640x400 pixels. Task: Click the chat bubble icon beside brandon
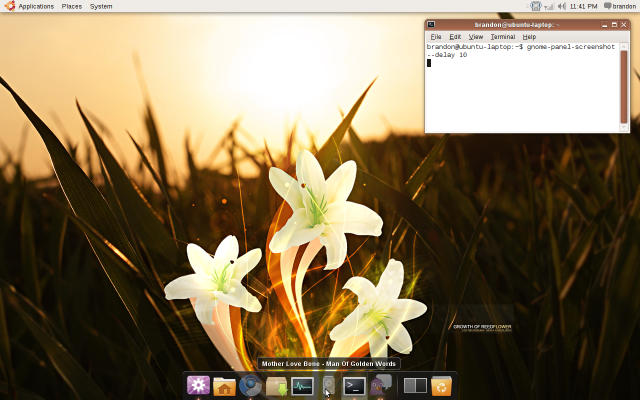click(x=607, y=6)
